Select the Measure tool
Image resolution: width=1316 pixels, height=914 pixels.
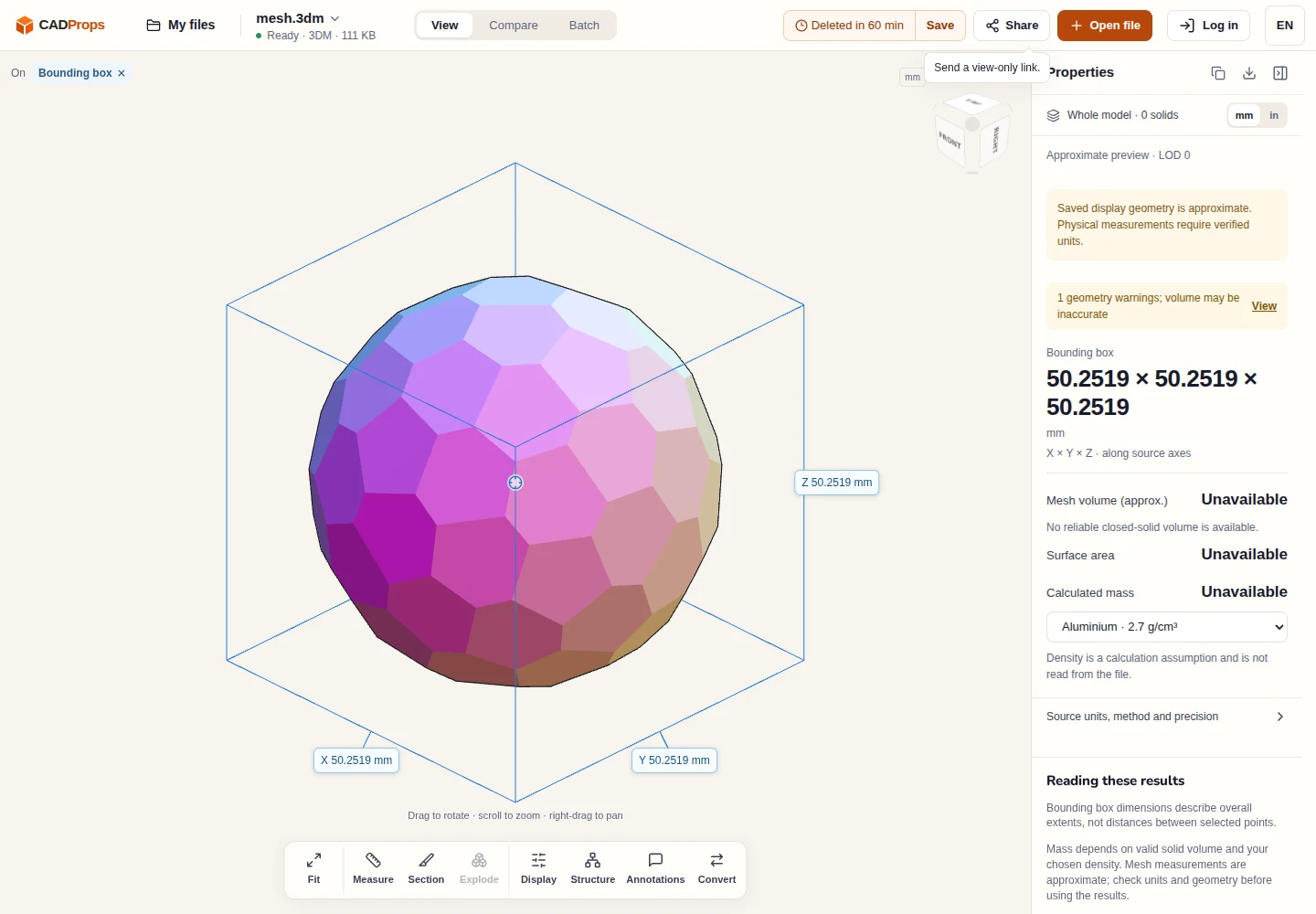[x=373, y=868]
